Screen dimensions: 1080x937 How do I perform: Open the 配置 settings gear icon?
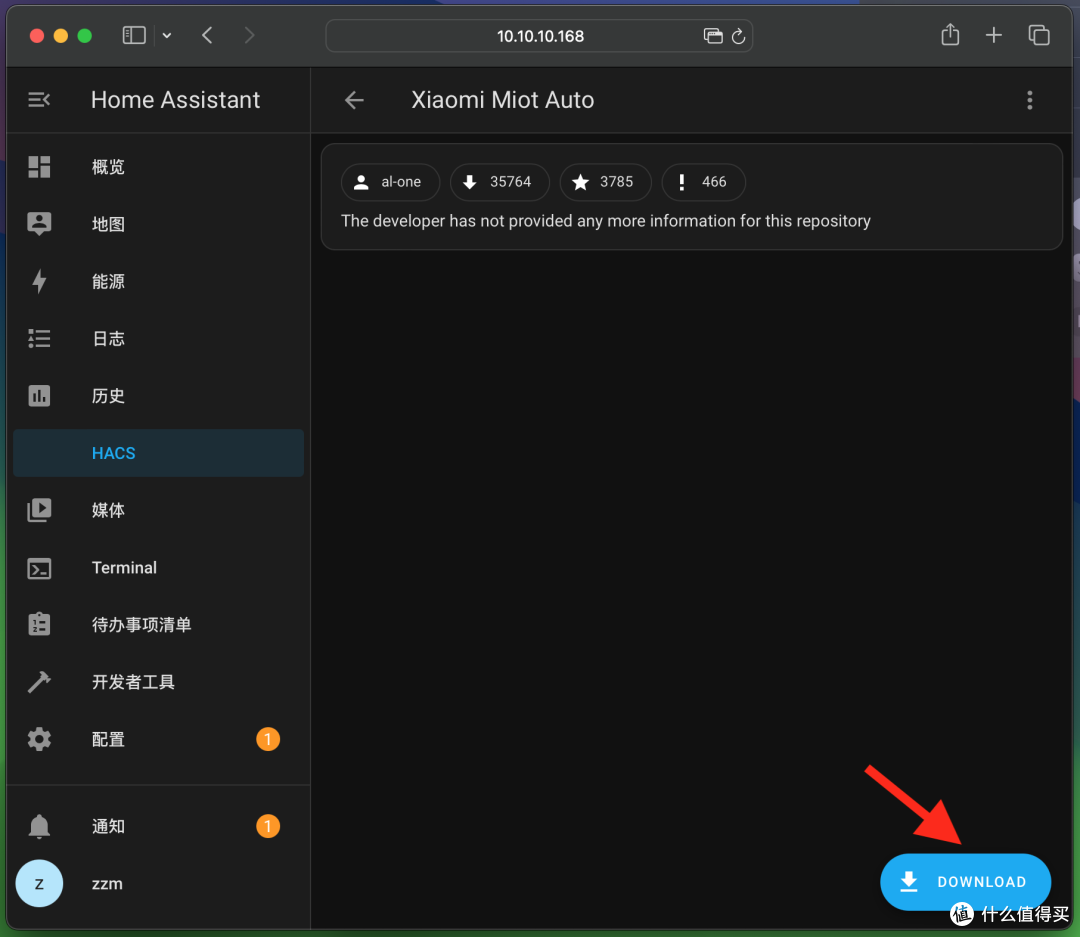(x=39, y=739)
